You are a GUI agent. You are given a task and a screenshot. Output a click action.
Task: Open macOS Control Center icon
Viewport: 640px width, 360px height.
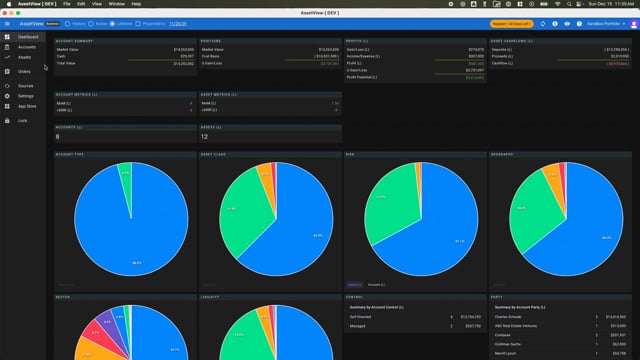tap(579, 4)
